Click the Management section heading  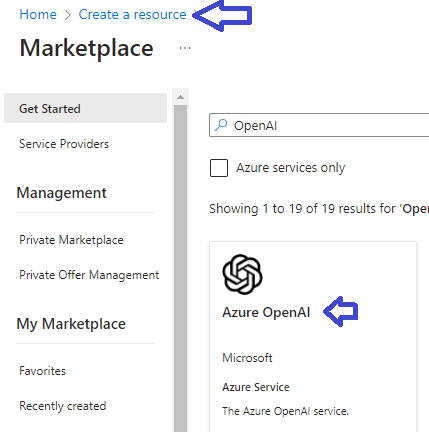pos(62,193)
